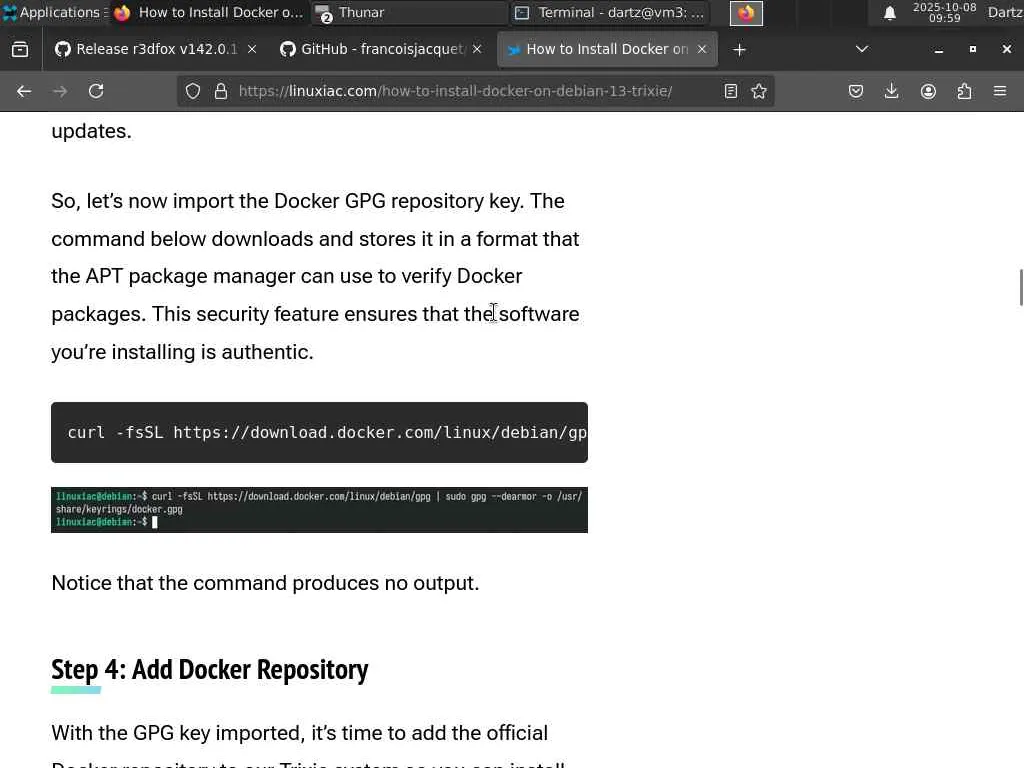The image size is (1024, 768).
Task: Open the Firefox hamburger menu
Action: [x=1000, y=91]
